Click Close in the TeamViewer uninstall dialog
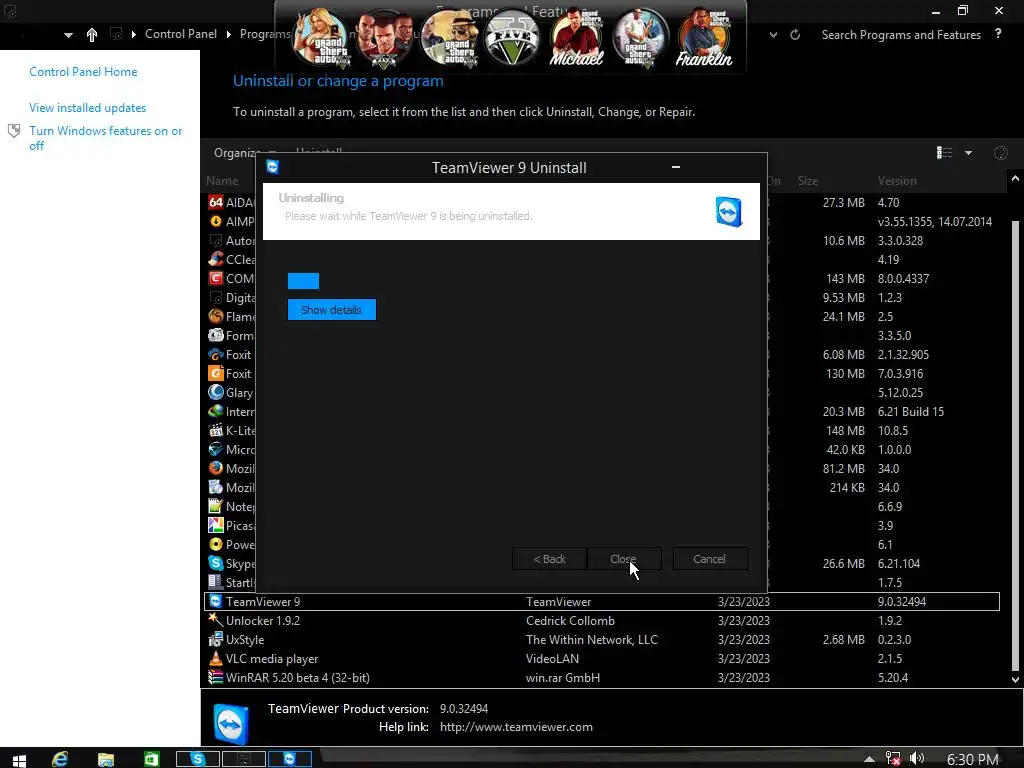The image size is (1024, 768). point(624,559)
